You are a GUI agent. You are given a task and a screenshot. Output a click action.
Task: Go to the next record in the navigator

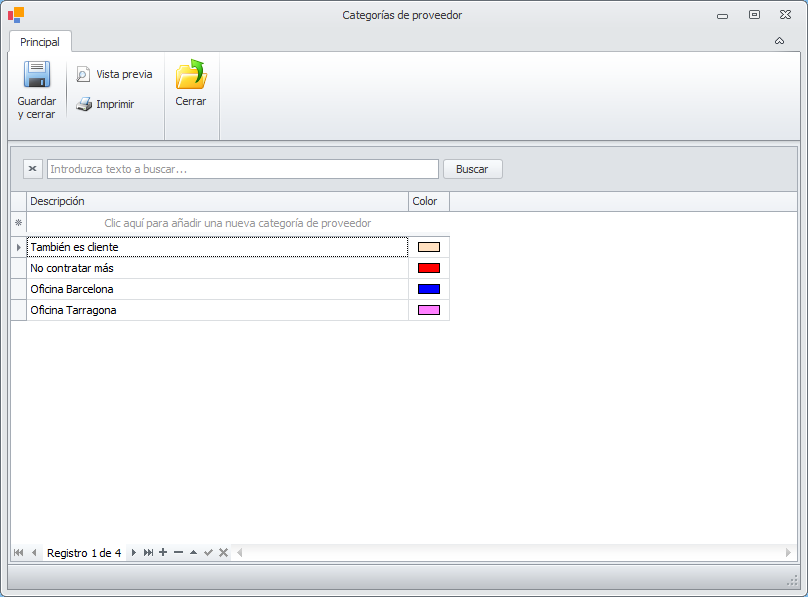pyautogui.click(x=133, y=553)
